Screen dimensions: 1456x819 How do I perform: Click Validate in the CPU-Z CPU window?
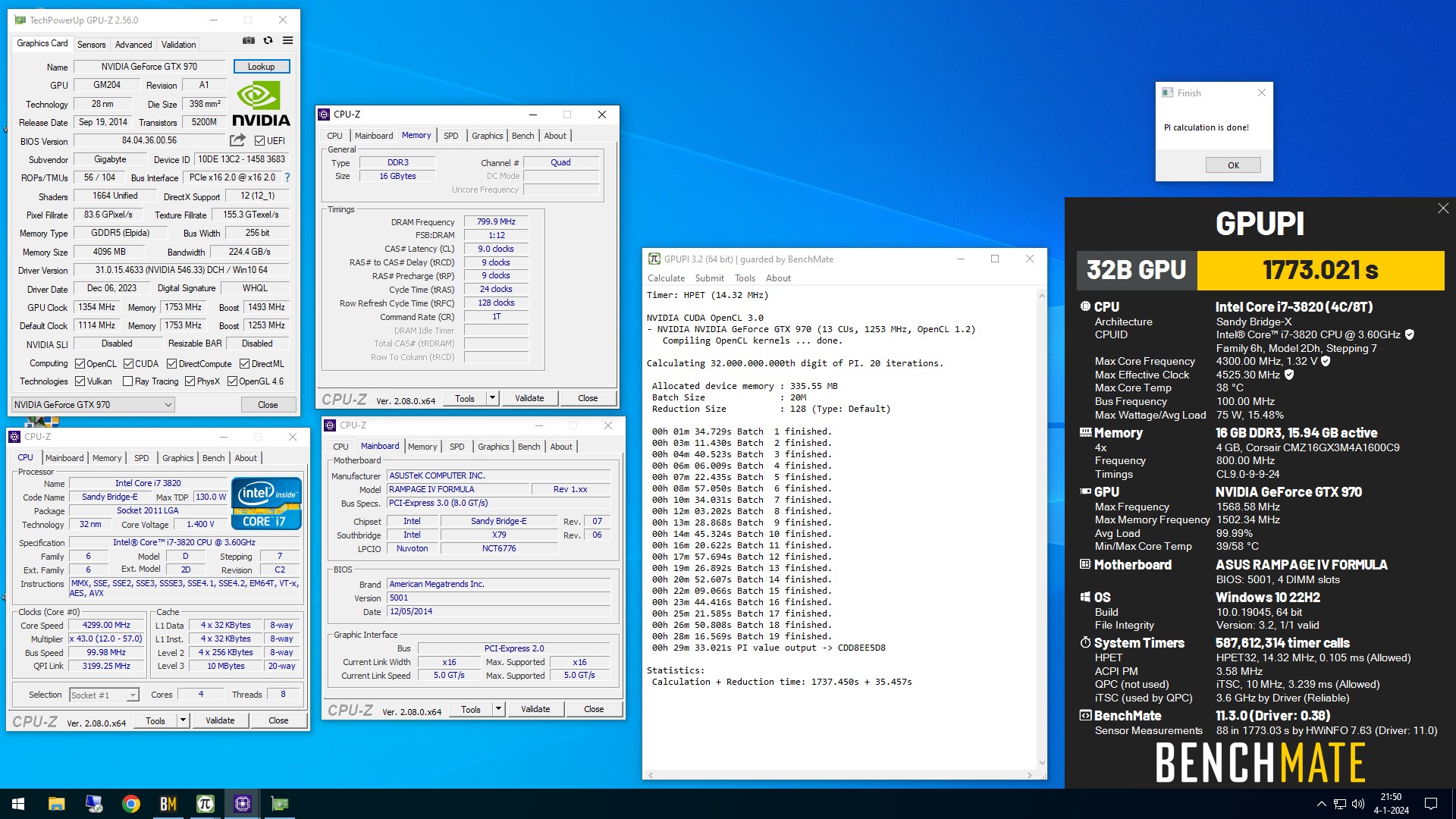pyautogui.click(x=220, y=720)
